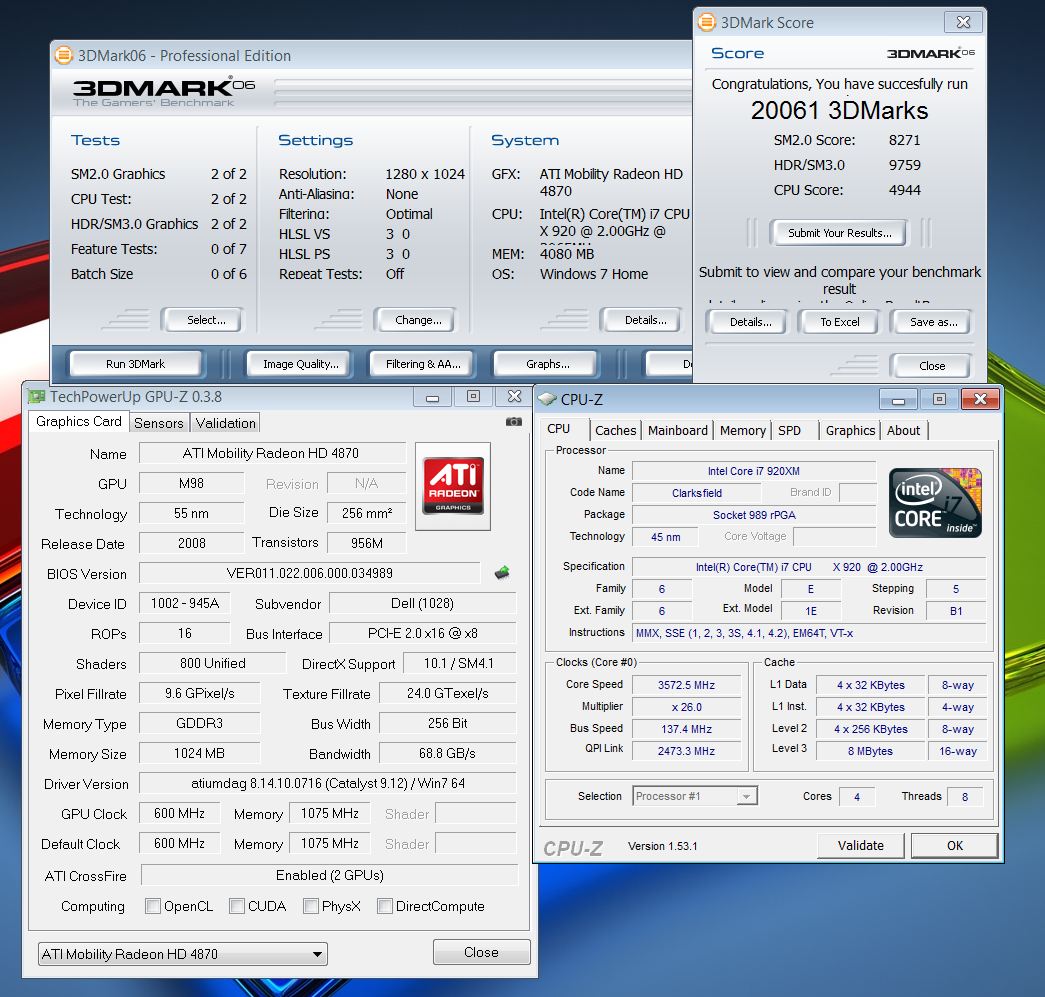Open the Mainboard tab in CPU-Z
The width and height of the screenshot is (1045, 997).
click(678, 431)
